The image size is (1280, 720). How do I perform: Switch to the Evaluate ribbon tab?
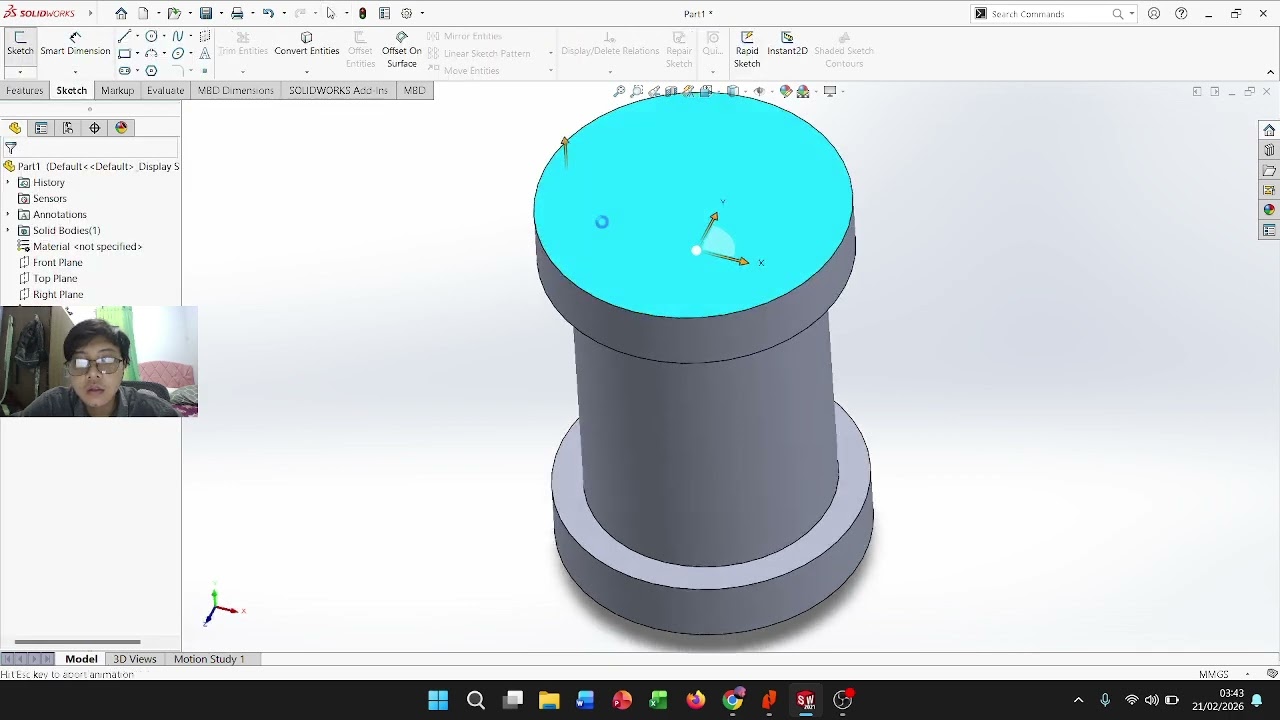(x=165, y=91)
